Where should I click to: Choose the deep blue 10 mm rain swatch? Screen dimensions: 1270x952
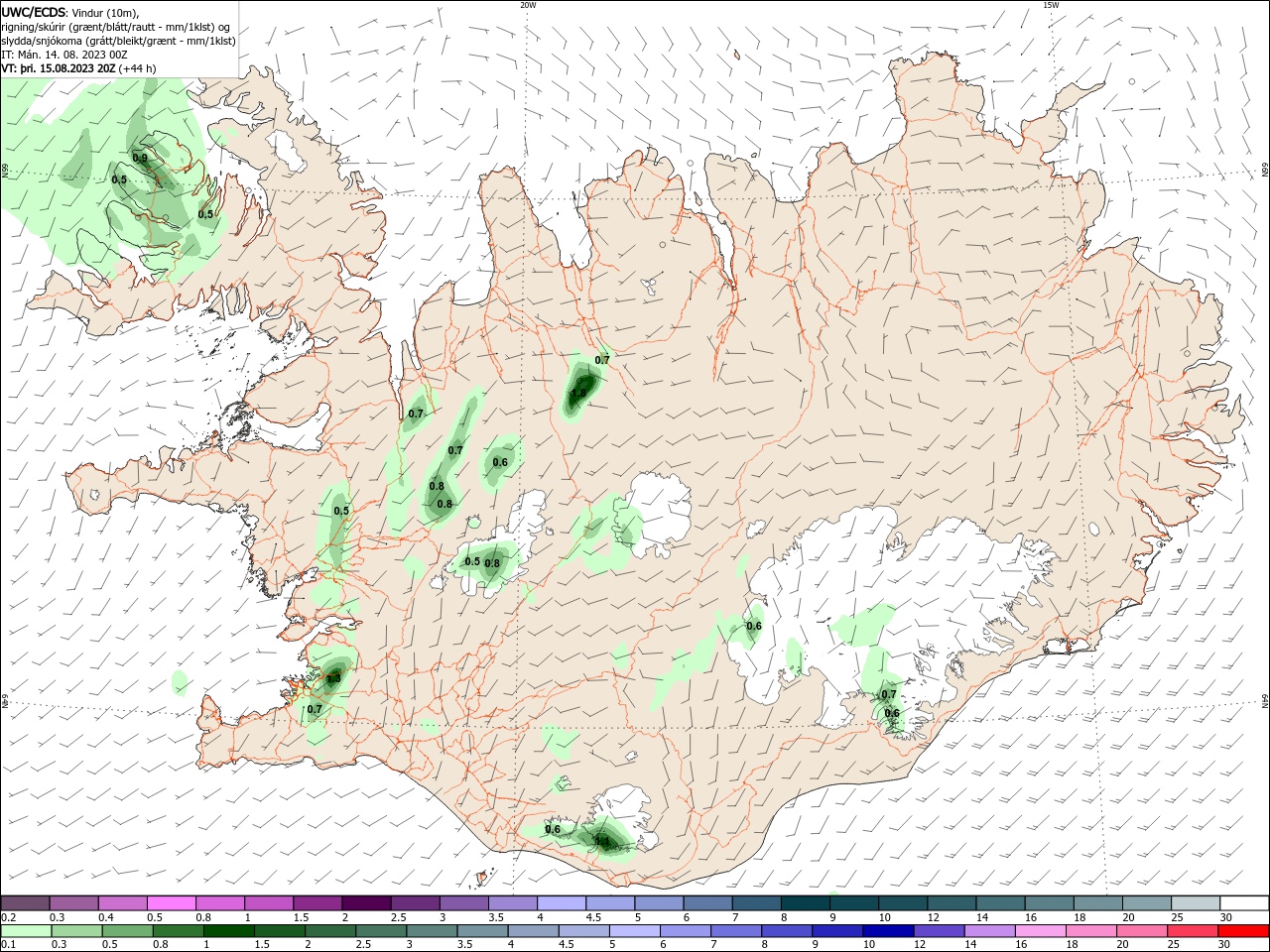tap(888, 930)
